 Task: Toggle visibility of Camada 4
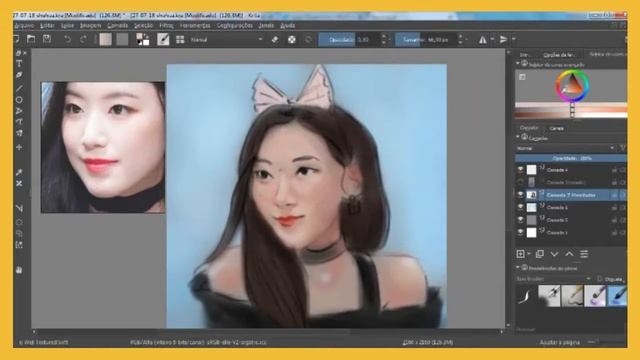[520, 169]
